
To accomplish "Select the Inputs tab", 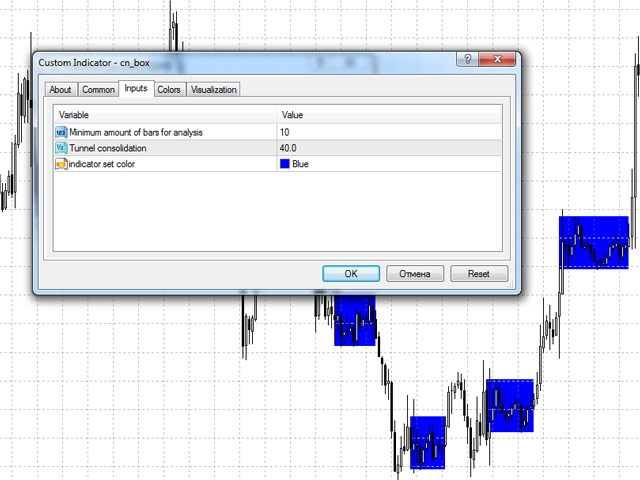I will point(135,89).
